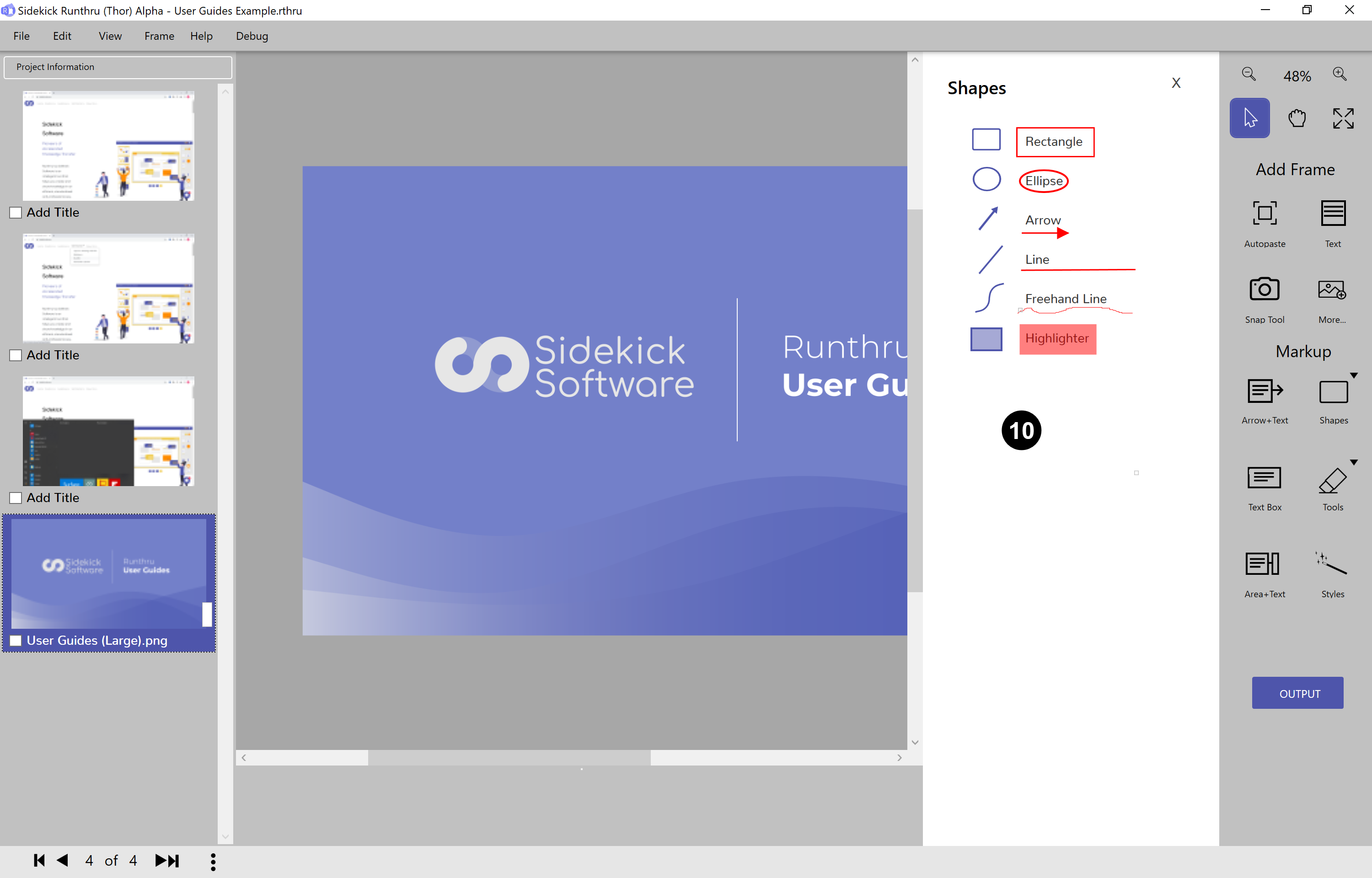Open the Styles wand tool
Viewport: 1372px width, 878px height.
pyautogui.click(x=1333, y=575)
